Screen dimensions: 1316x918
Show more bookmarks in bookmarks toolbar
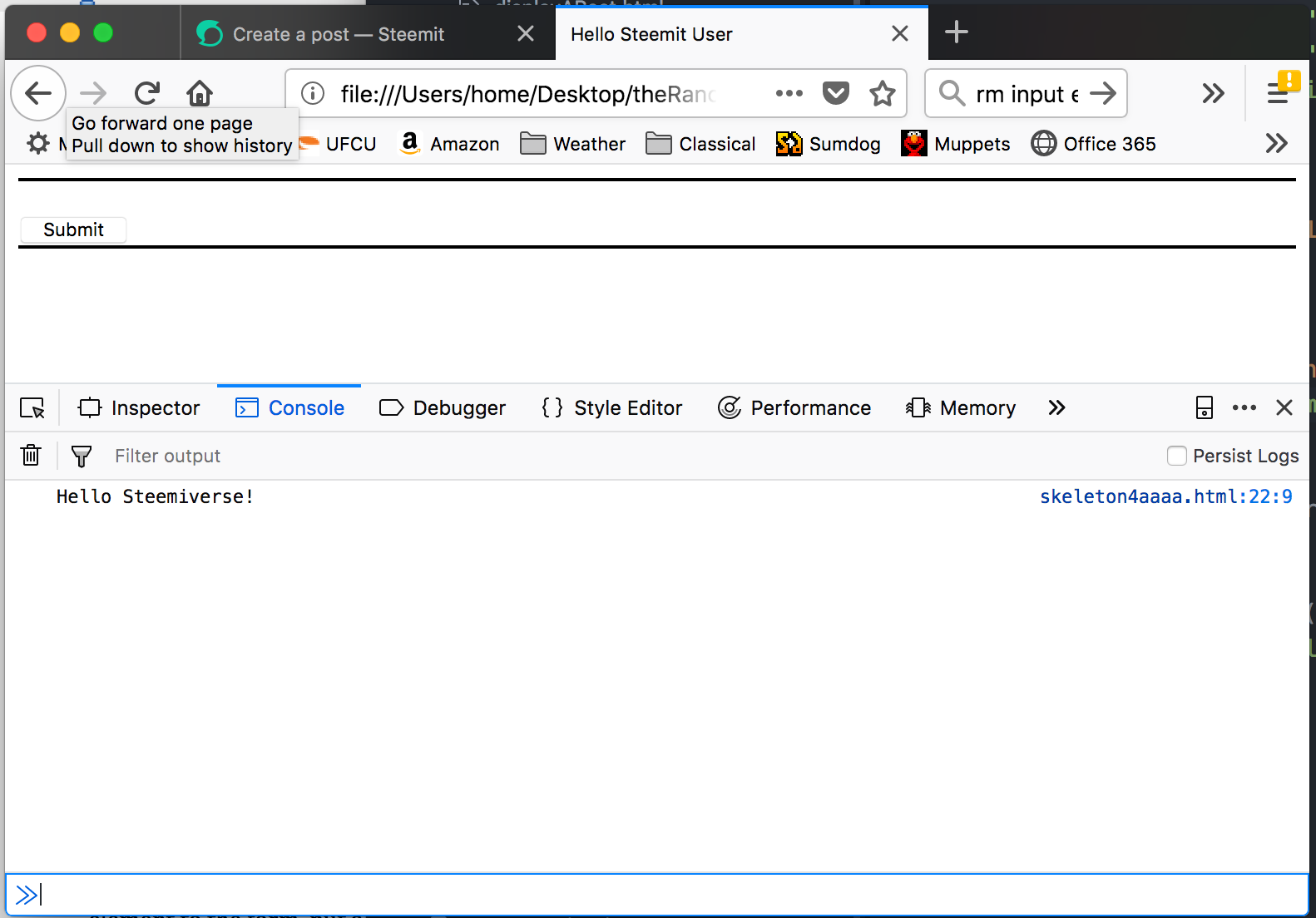(x=1277, y=144)
